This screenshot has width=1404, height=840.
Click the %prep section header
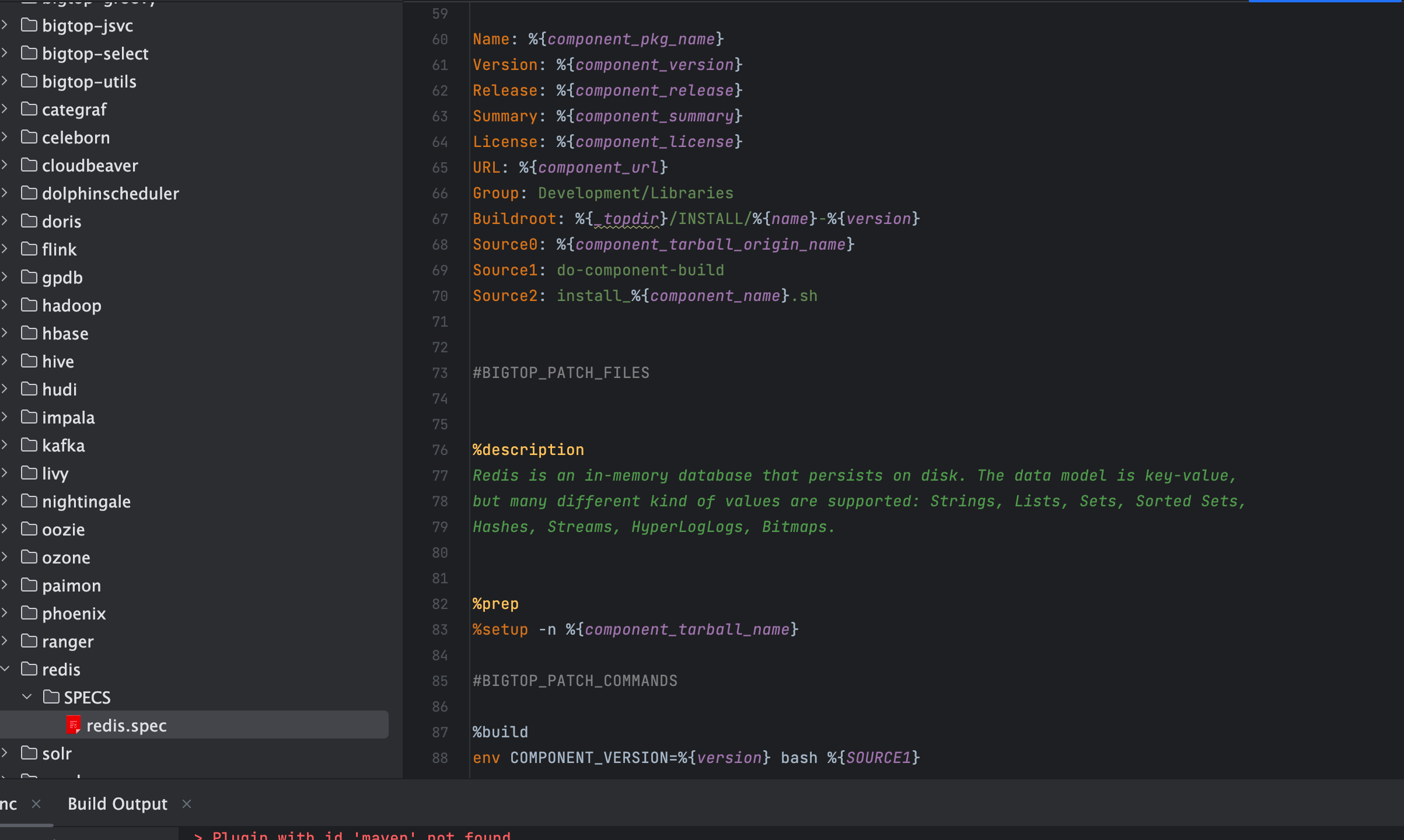click(x=495, y=604)
